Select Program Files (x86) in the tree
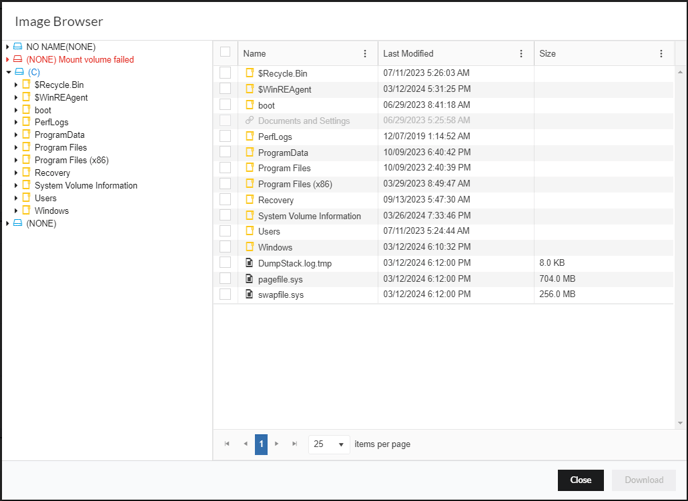688x501 pixels. (72, 160)
